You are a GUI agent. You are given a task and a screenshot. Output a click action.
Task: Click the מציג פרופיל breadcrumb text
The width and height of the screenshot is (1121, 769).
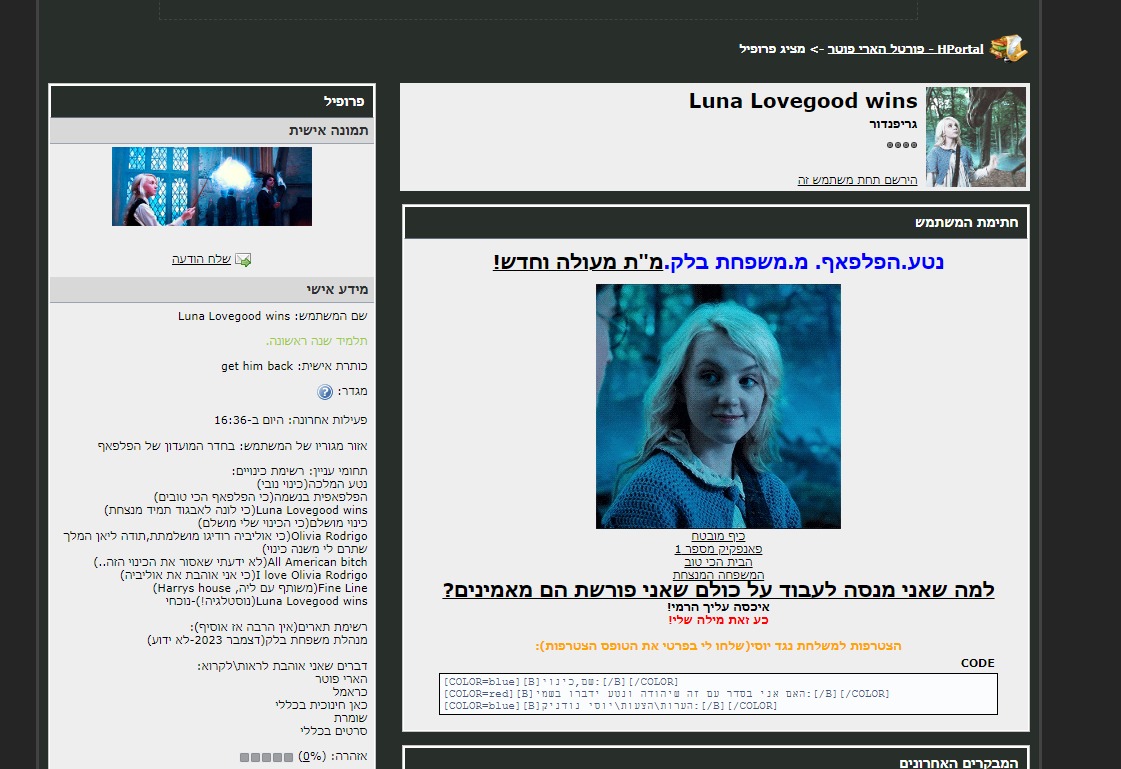[x=772, y=49]
